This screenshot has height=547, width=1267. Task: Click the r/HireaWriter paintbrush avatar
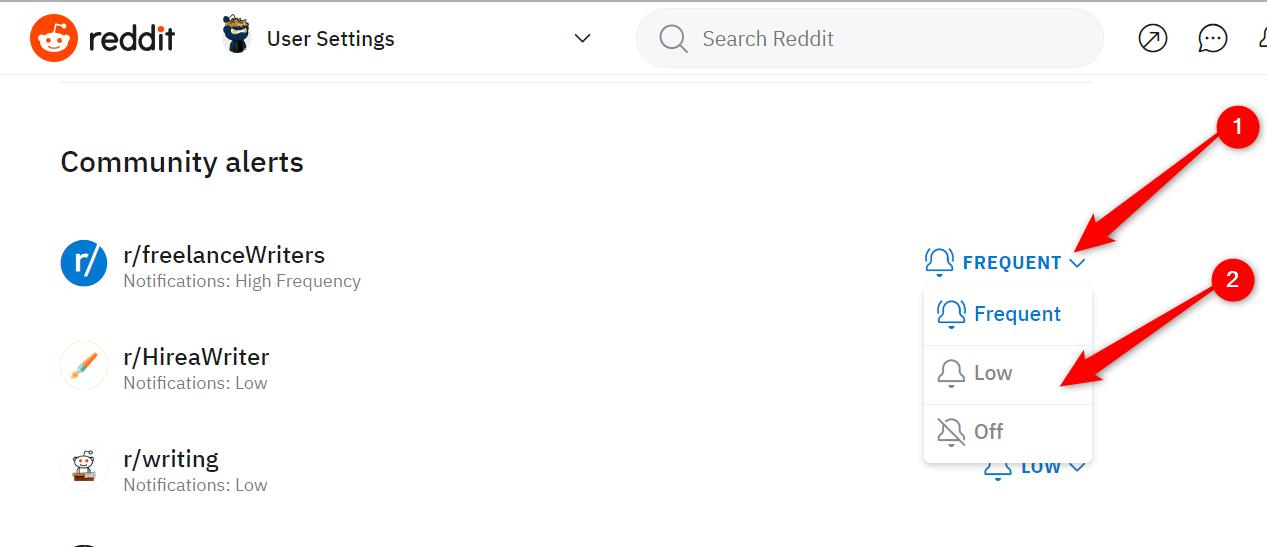pos(84,365)
